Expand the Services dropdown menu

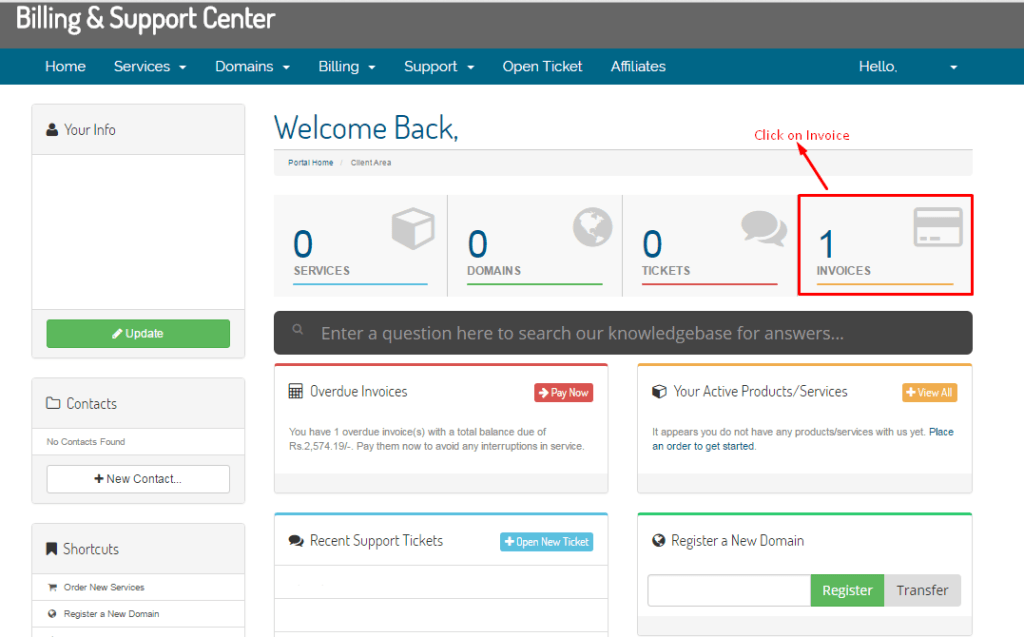[x=150, y=67]
